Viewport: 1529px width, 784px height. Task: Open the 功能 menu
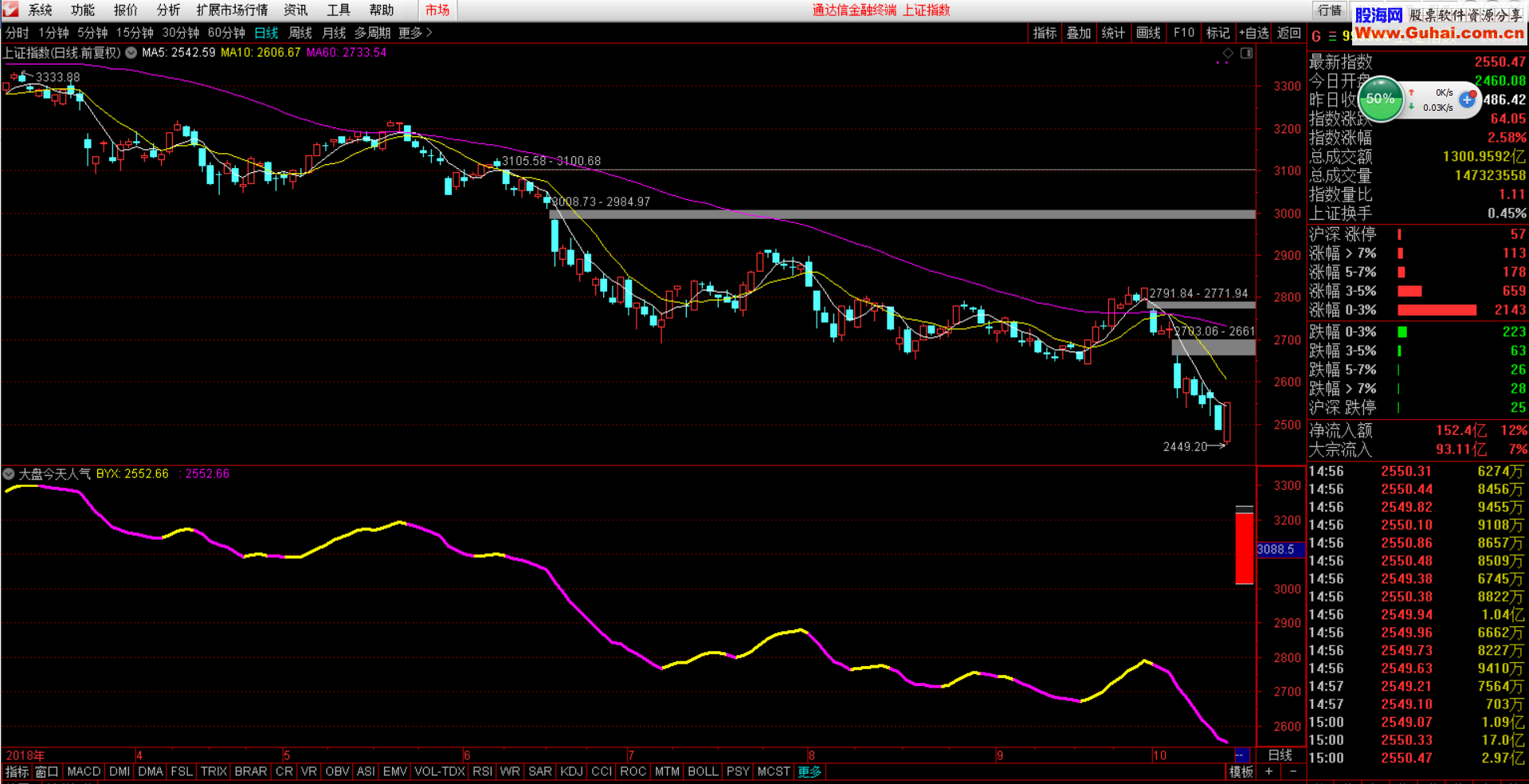click(x=83, y=10)
